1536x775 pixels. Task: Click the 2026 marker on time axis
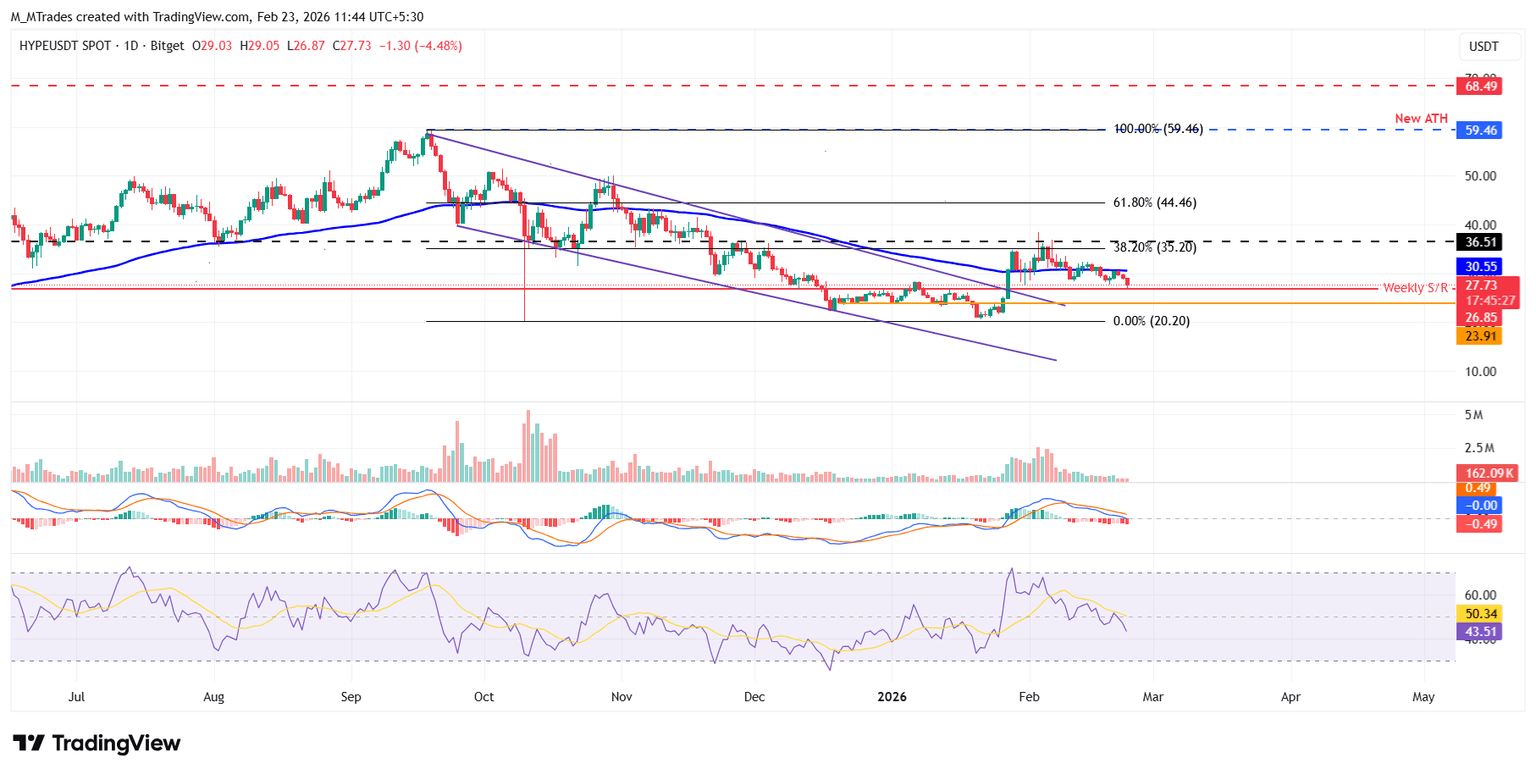890,695
